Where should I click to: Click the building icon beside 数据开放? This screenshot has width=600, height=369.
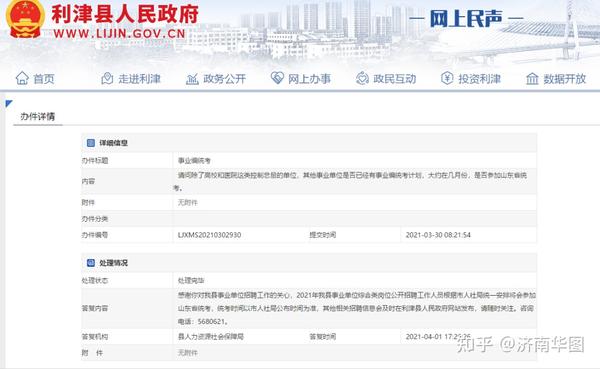click(x=532, y=79)
